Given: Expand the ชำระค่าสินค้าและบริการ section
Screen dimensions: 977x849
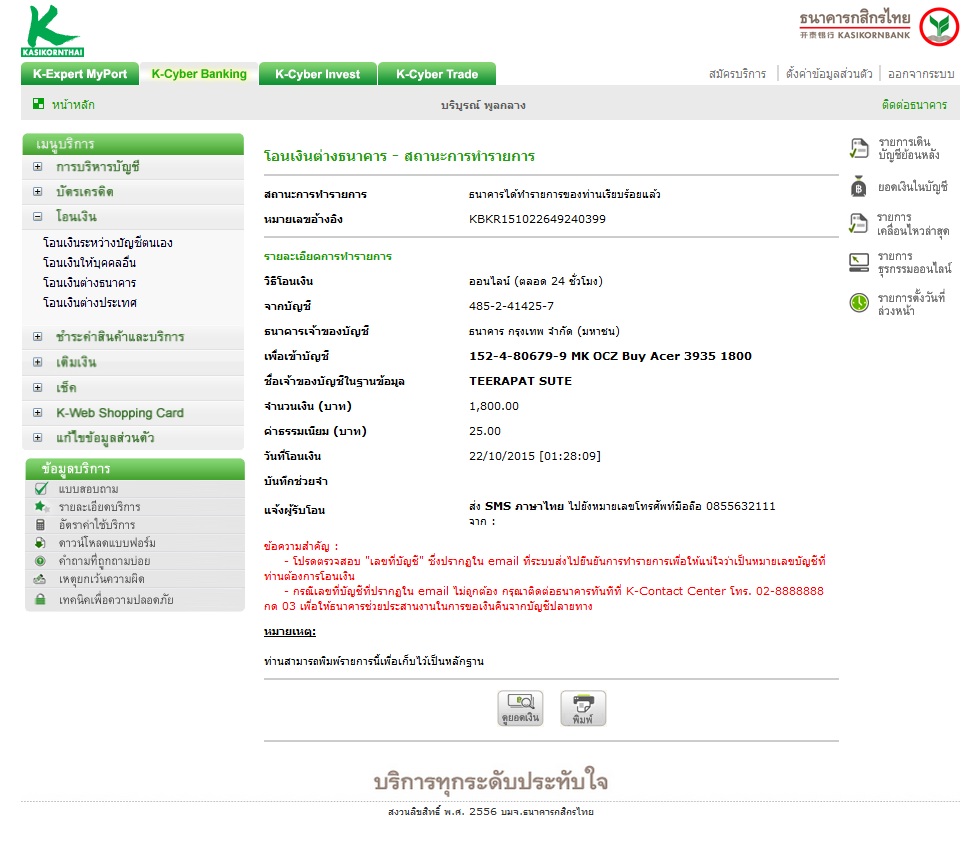Looking at the screenshot, I should [37, 336].
